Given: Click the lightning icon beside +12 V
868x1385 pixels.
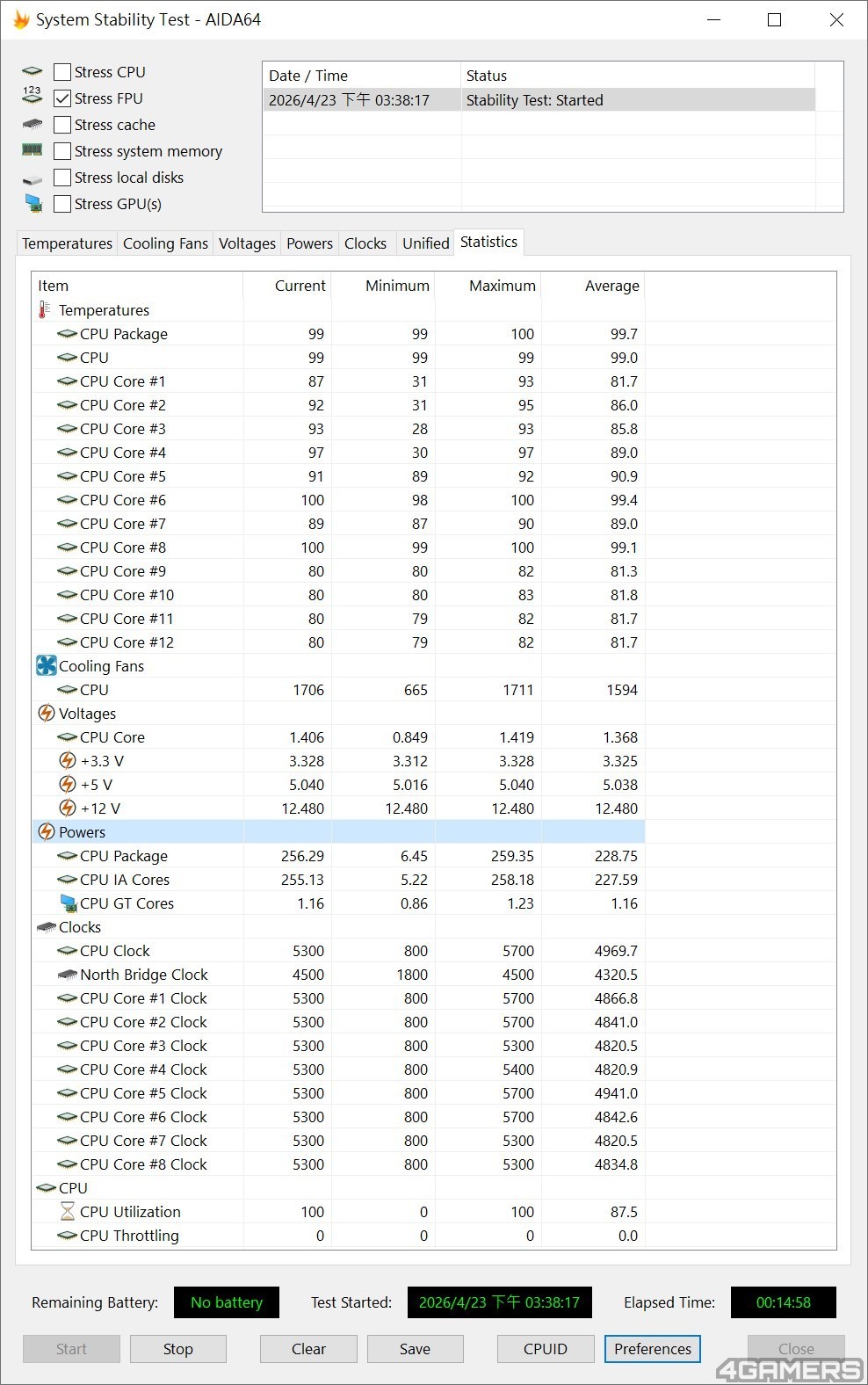Looking at the screenshot, I should [x=67, y=809].
